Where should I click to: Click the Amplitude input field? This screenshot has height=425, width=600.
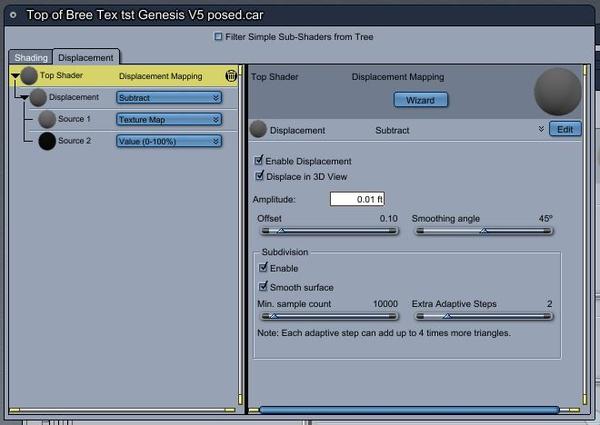click(357, 199)
